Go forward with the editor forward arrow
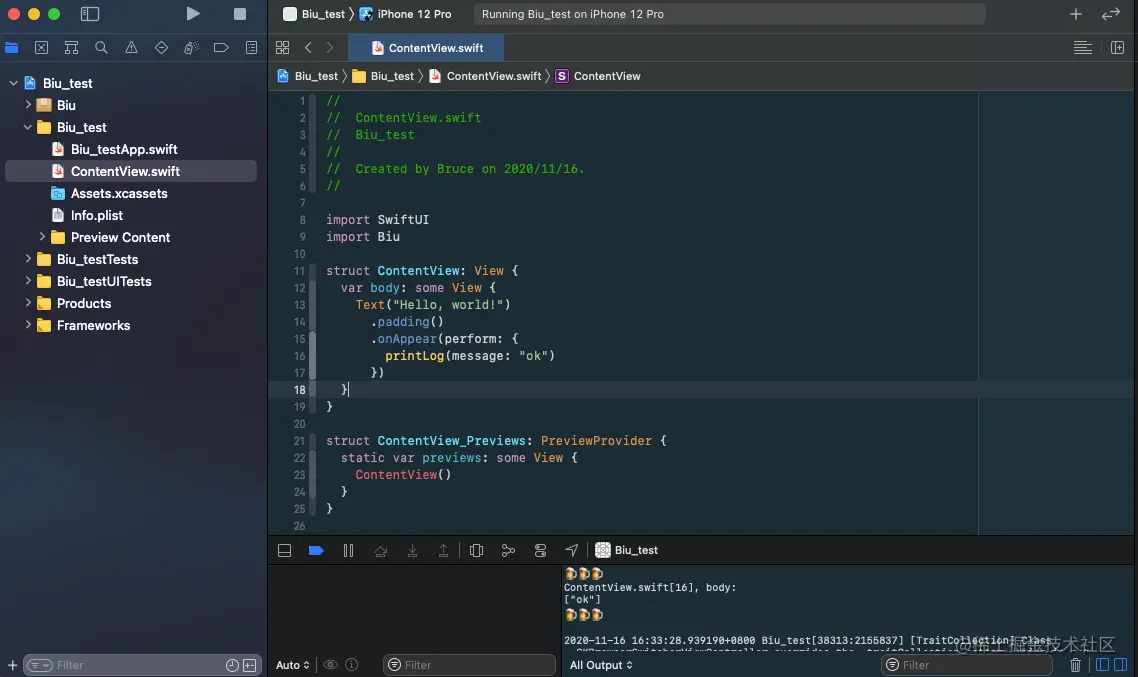 (x=329, y=47)
